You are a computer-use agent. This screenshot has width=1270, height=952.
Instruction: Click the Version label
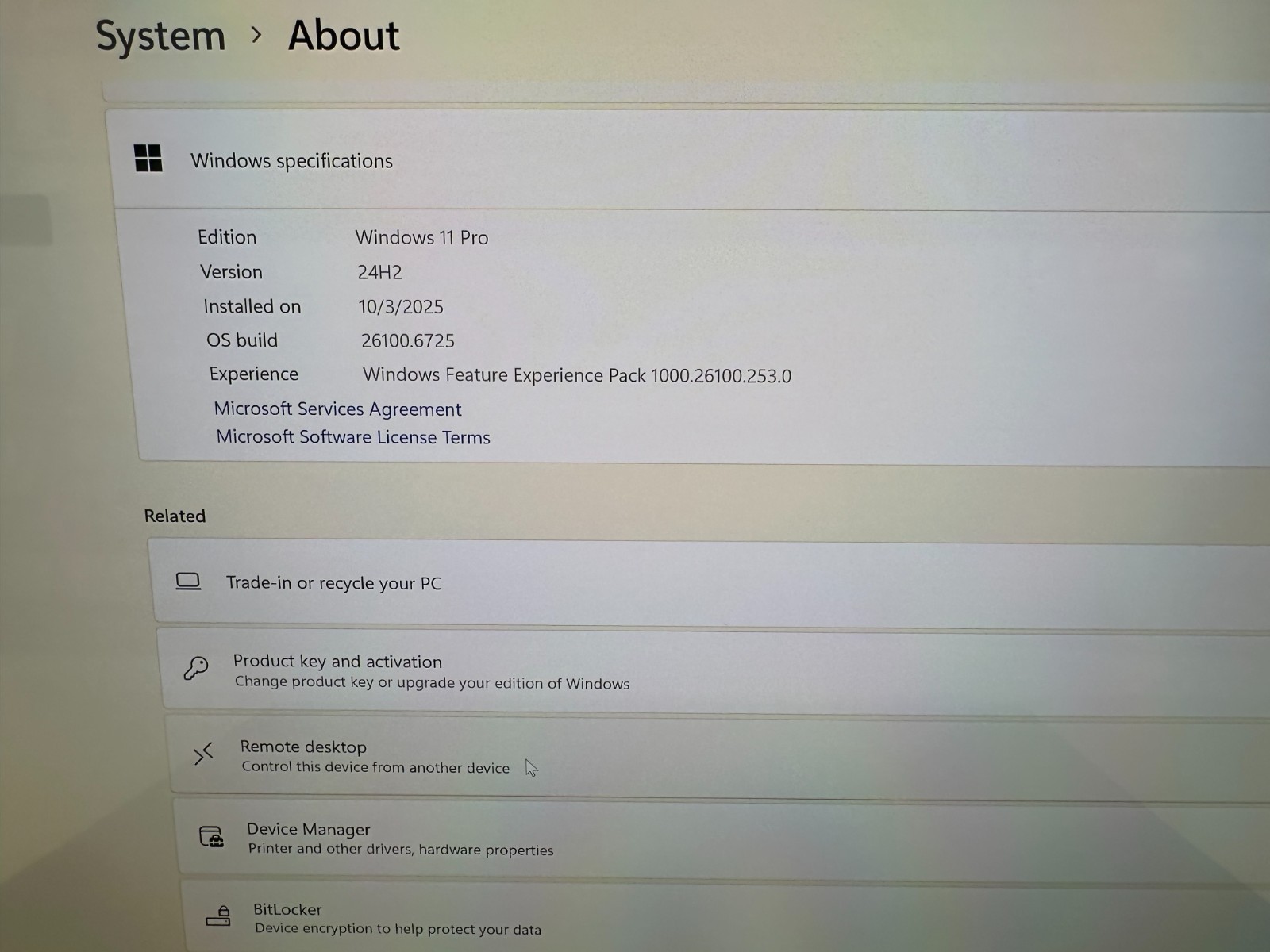(x=231, y=272)
